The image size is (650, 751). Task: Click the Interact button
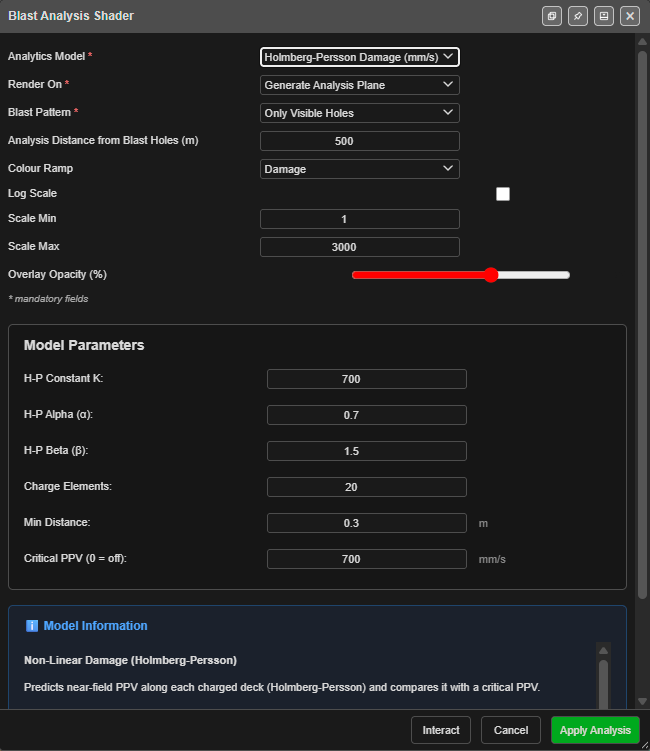[441, 730]
